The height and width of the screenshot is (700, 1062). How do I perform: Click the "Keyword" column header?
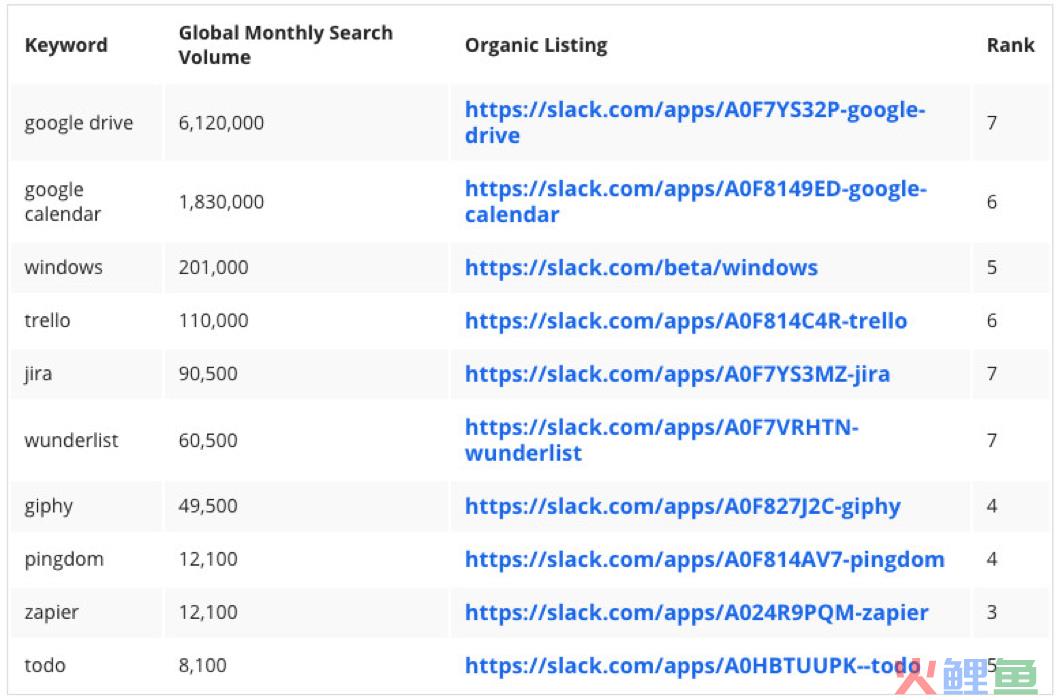click(66, 45)
